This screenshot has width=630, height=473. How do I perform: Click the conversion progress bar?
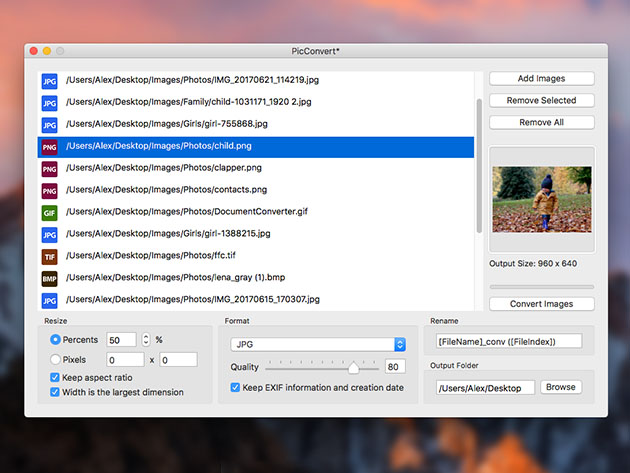coord(542,287)
